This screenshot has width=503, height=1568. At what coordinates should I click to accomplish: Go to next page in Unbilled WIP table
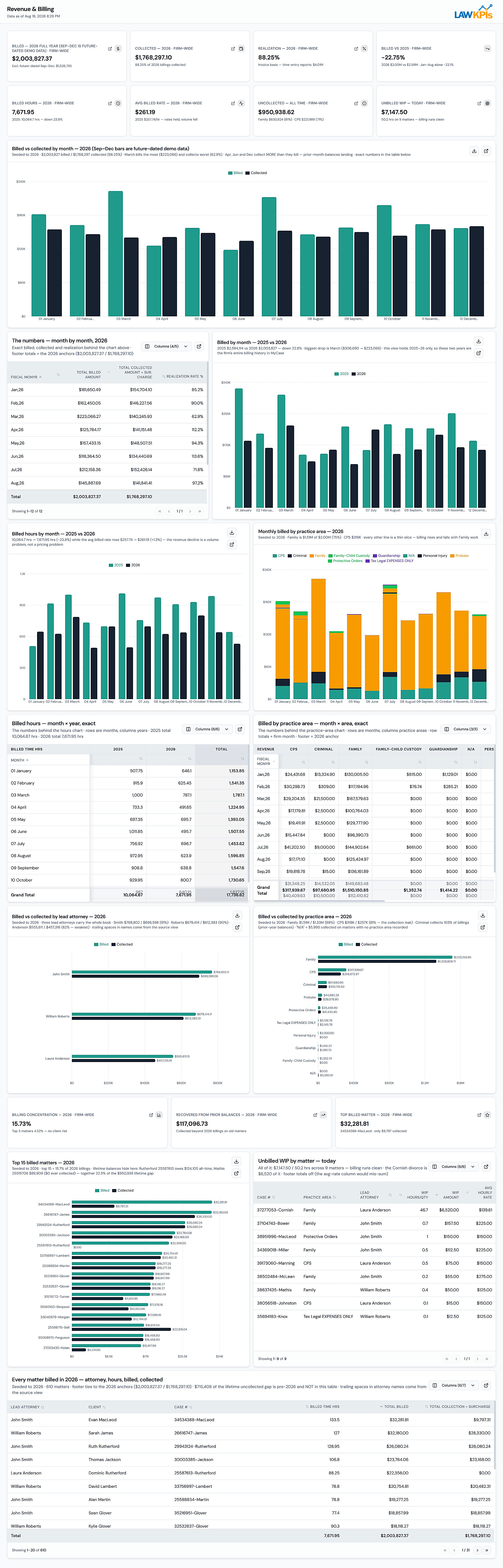[477, 1359]
